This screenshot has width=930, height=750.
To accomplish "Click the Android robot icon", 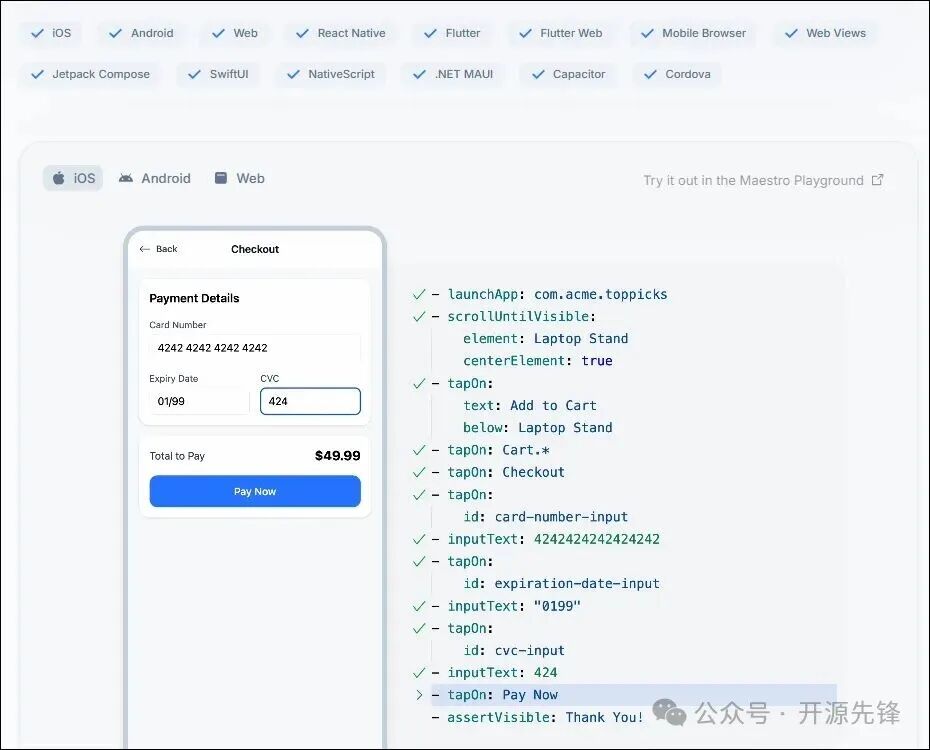I will [126, 178].
